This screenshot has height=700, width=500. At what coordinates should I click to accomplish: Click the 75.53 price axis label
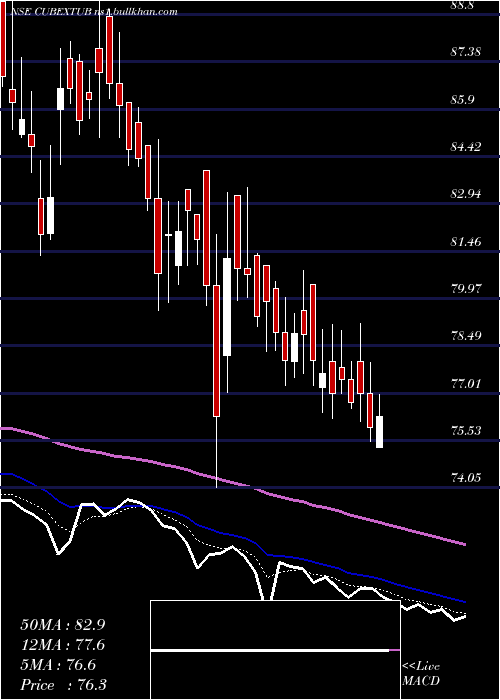coord(466,431)
